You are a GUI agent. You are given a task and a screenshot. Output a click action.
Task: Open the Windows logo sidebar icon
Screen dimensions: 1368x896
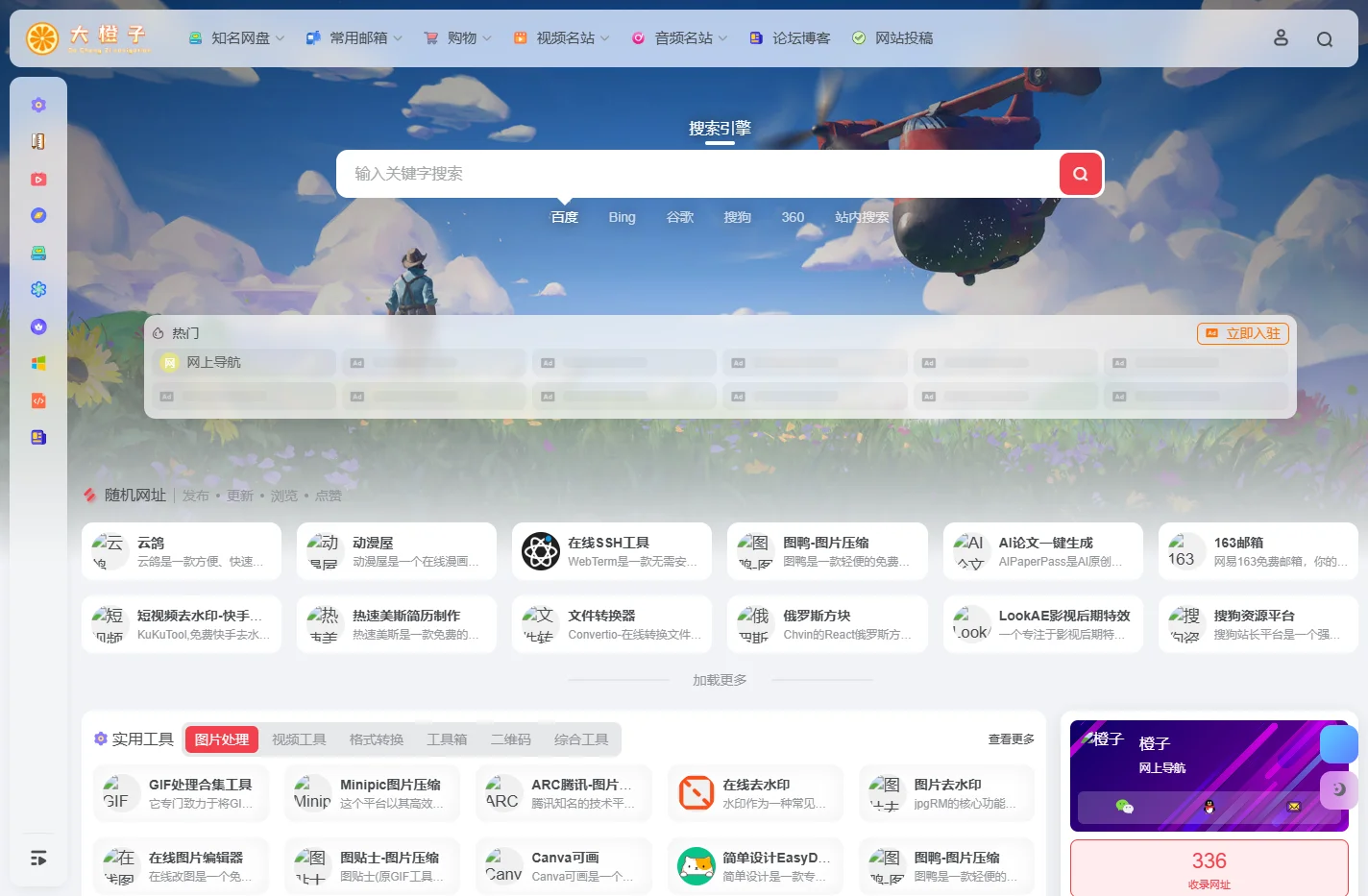(38, 363)
